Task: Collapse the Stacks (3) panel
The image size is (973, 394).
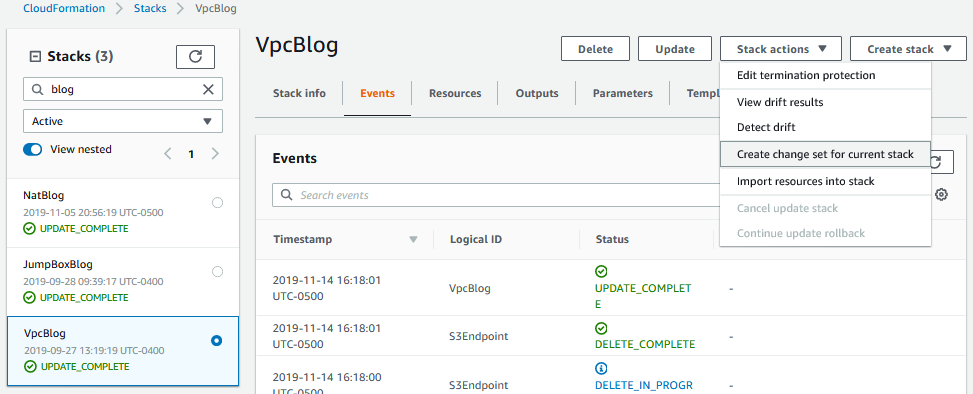Action: point(35,56)
